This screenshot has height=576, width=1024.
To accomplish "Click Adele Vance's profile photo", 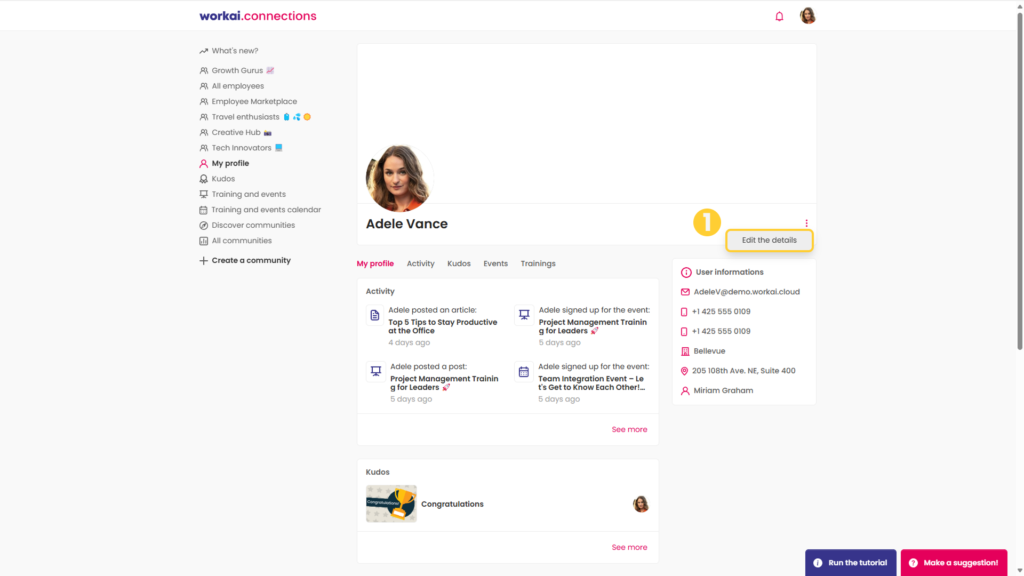I will (398, 178).
